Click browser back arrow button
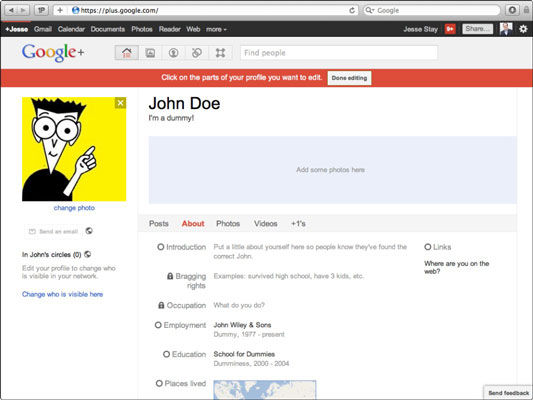The height and width of the screenshot is (400, 533). tap(11, 10)
